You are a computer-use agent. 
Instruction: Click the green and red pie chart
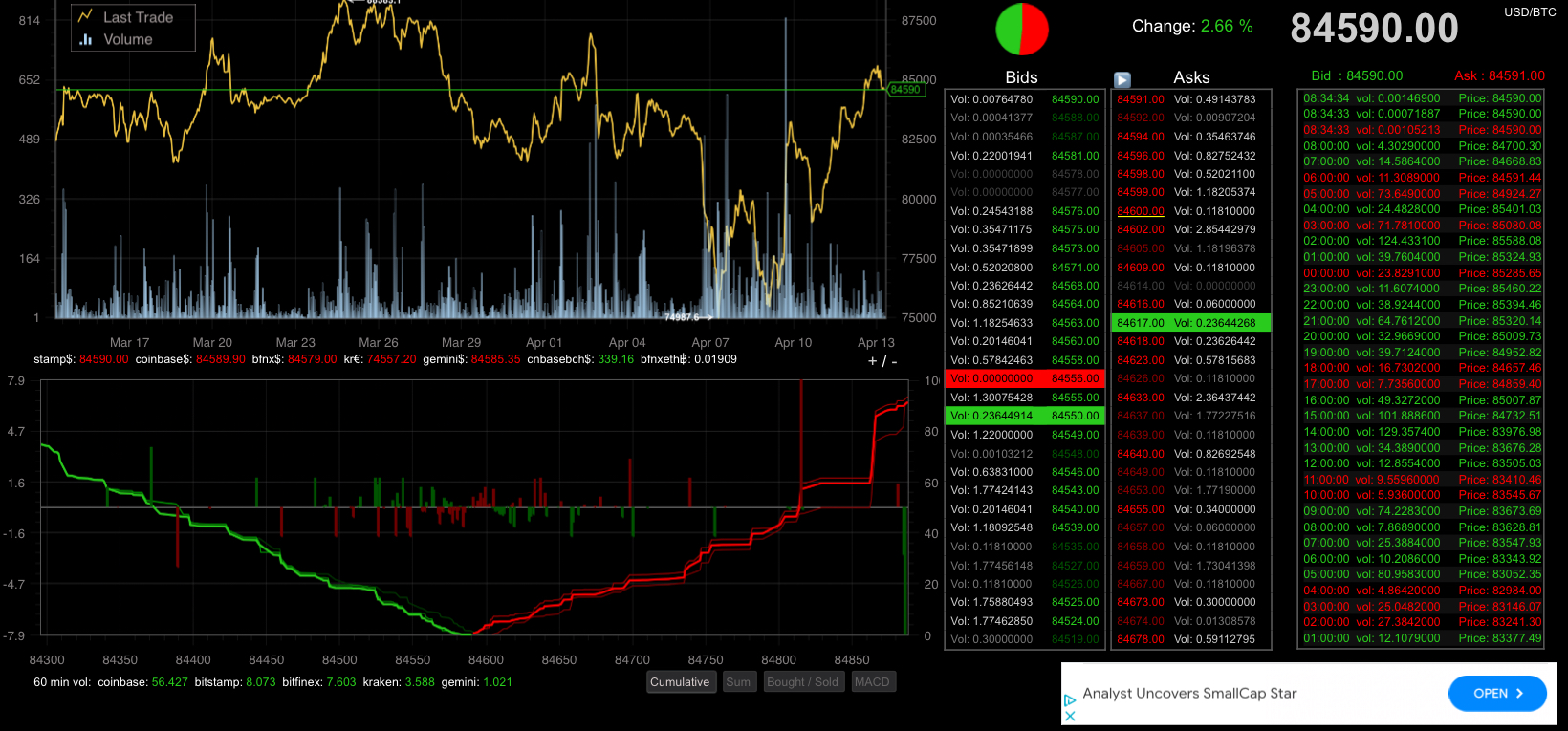click(1022, 29)
